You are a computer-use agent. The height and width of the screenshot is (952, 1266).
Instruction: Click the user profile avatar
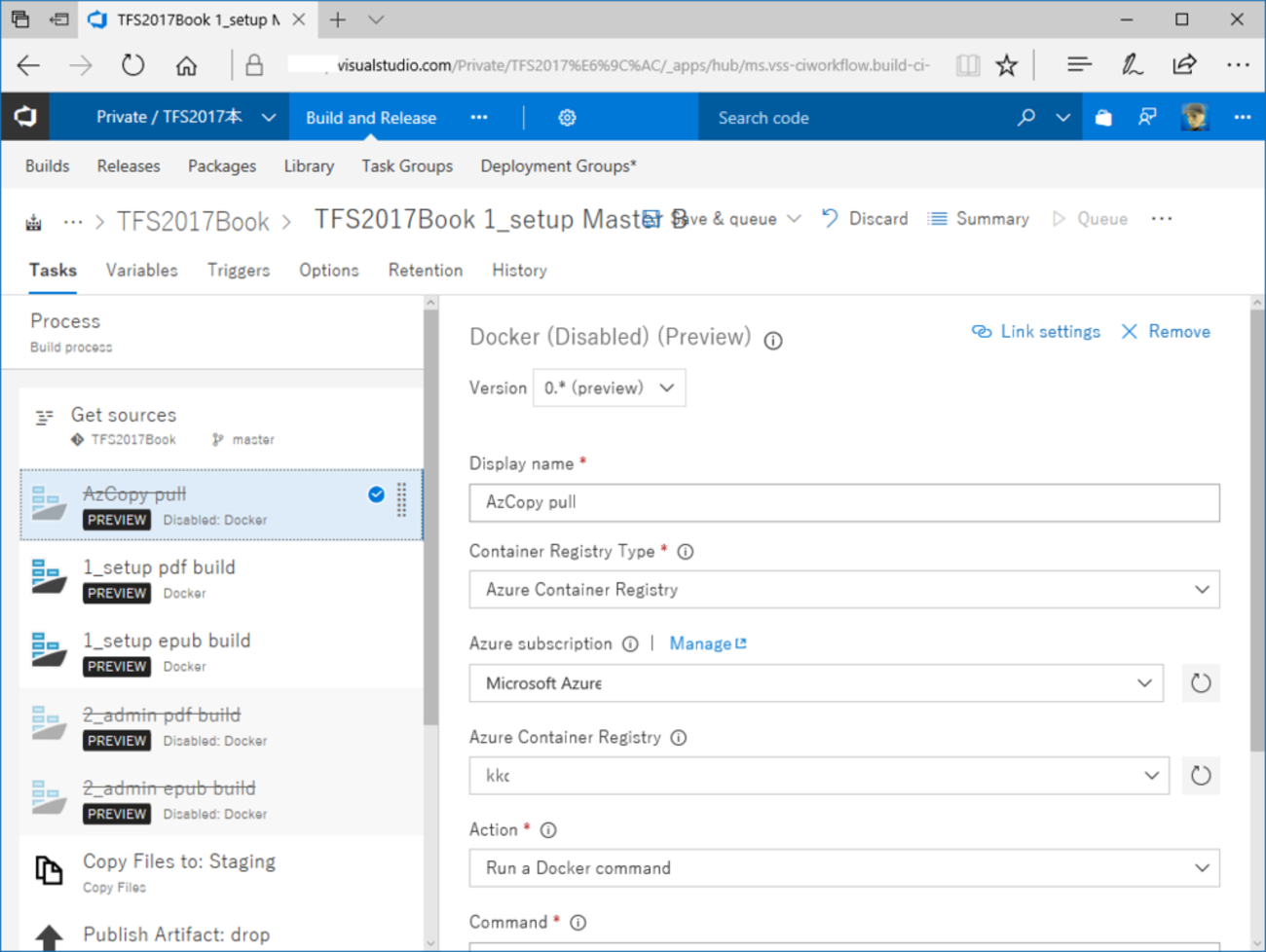[x=1194, y=118]
